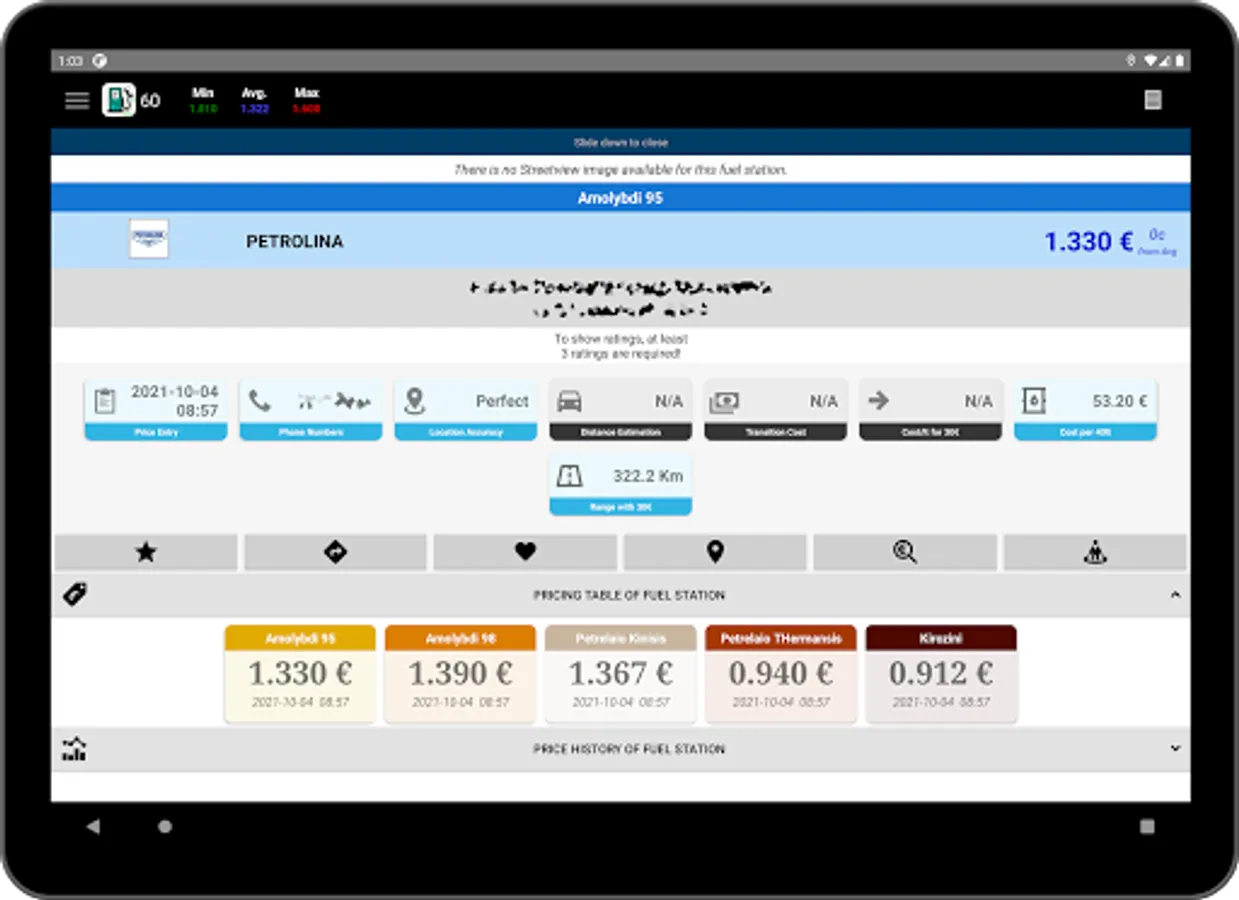Tap the Price Entry clipboard icon
Image resolution: width=1239 pixels, height=900 pixels.
(105, 401)
